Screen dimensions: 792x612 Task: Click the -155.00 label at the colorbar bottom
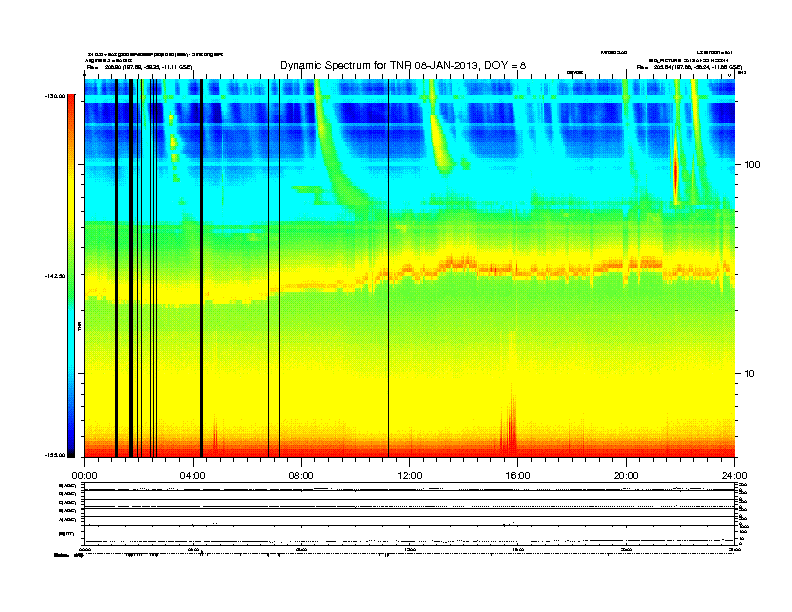[x=55, y=455]
